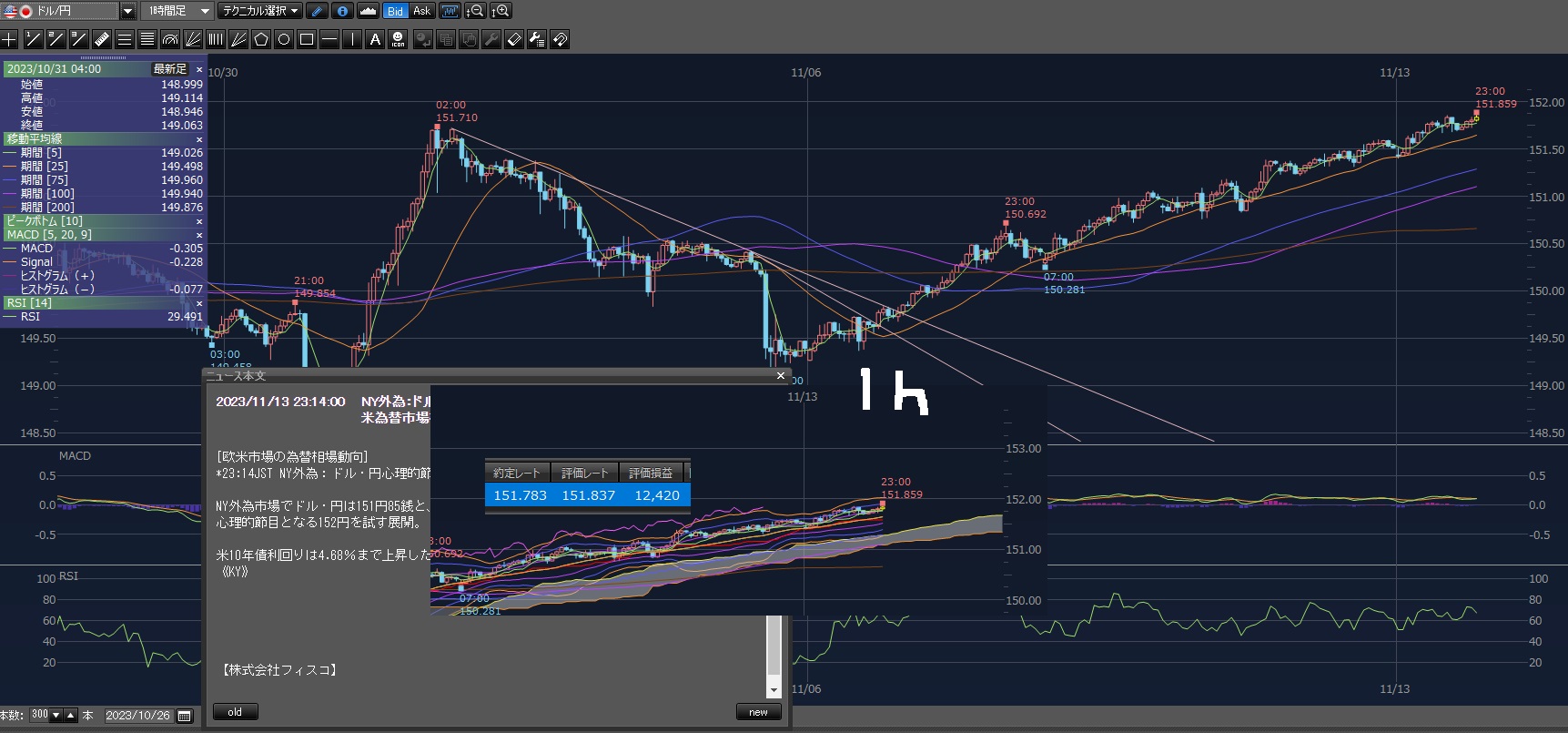This screenshot has width=1568, height=733.
Task: Select the vertical line tool
Action: (352, 39)
